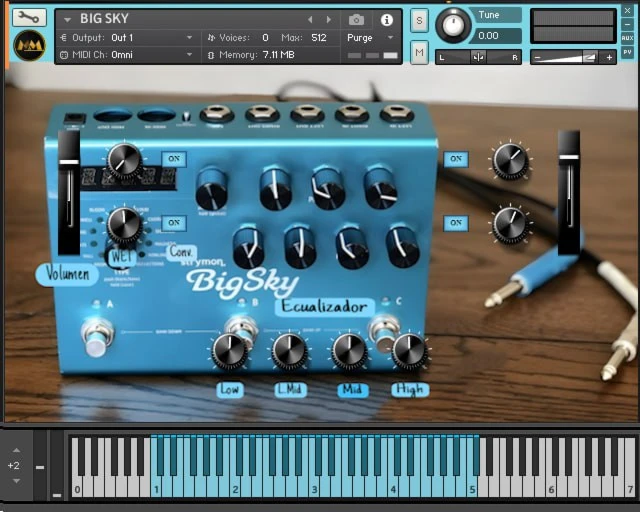
Task: Click the WET knob
Action: (x=124, y=225)
